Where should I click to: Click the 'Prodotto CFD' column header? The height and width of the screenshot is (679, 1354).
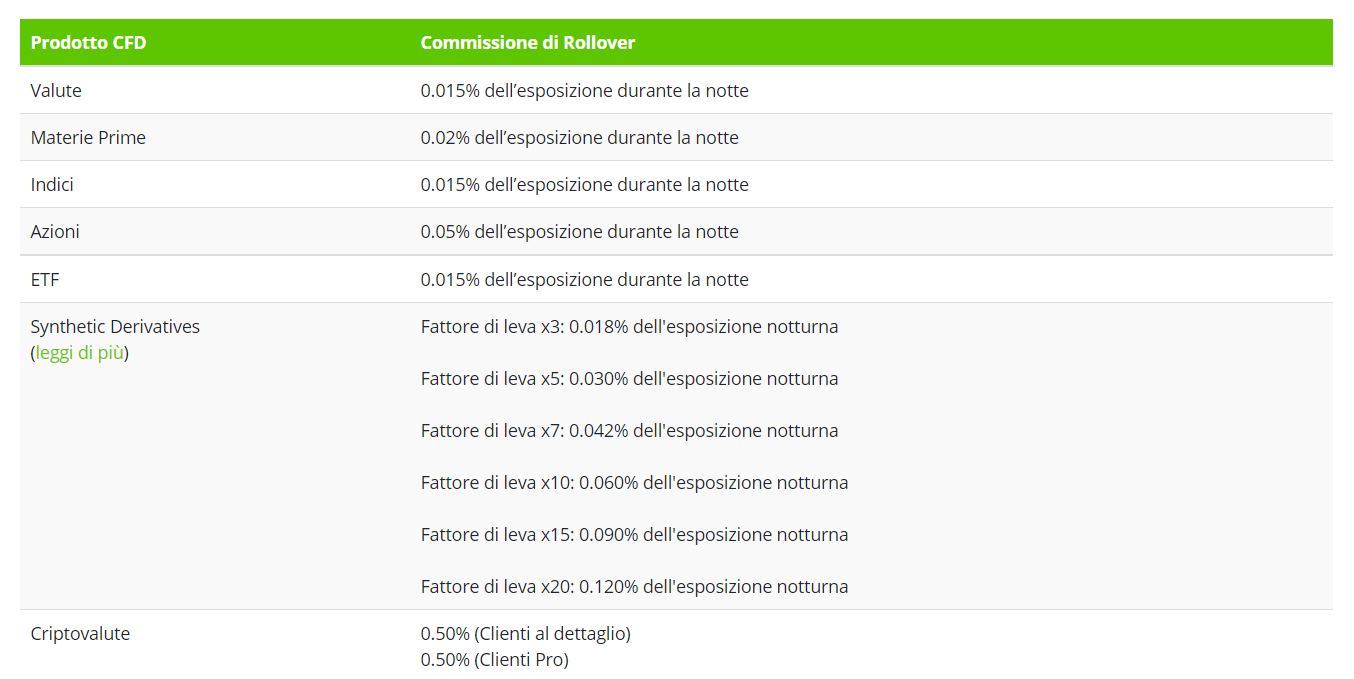coord(88,43)
